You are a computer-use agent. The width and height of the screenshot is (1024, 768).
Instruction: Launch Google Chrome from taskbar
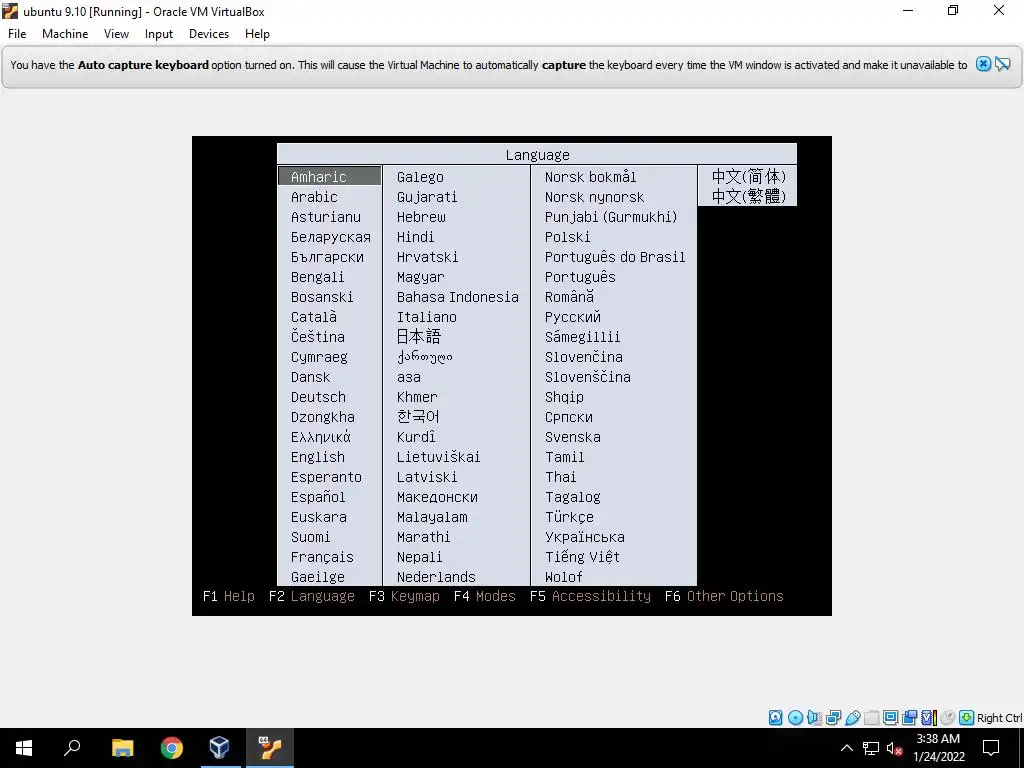171,748
